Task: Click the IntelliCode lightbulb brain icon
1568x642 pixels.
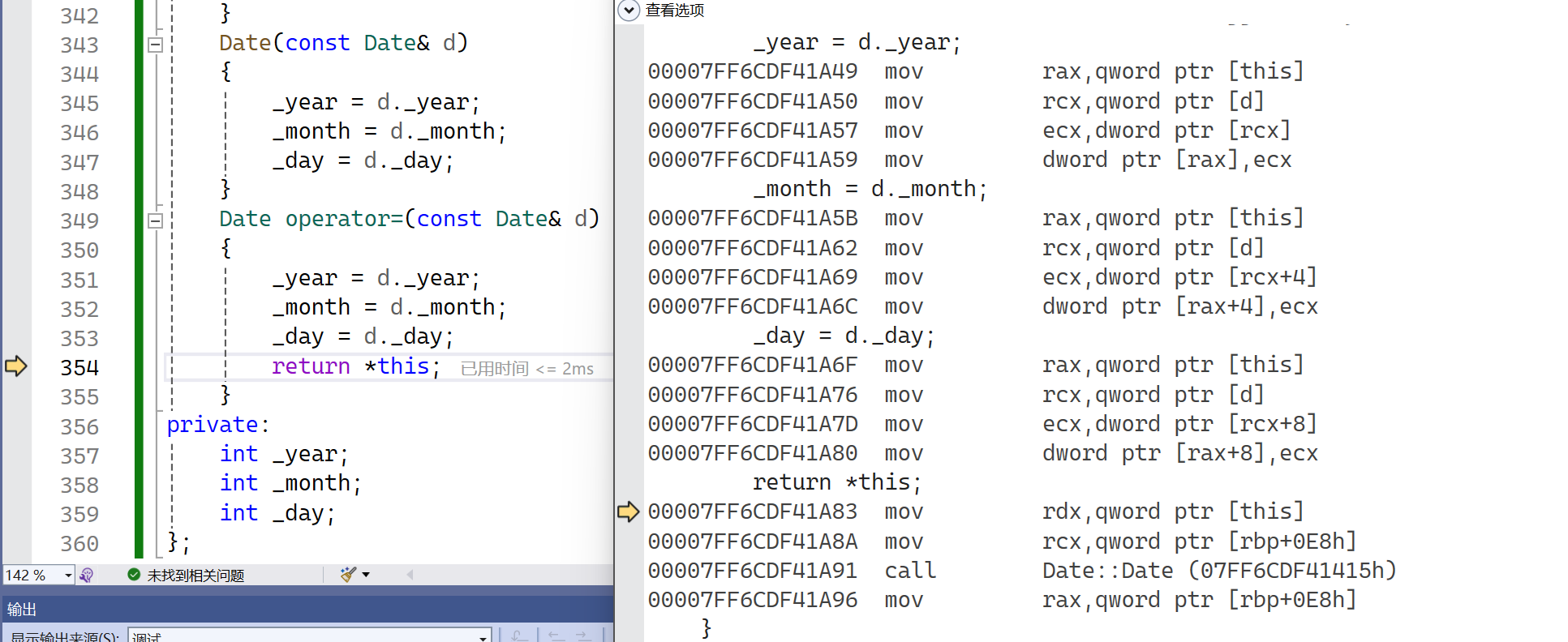Action: [x=87, y=575]
